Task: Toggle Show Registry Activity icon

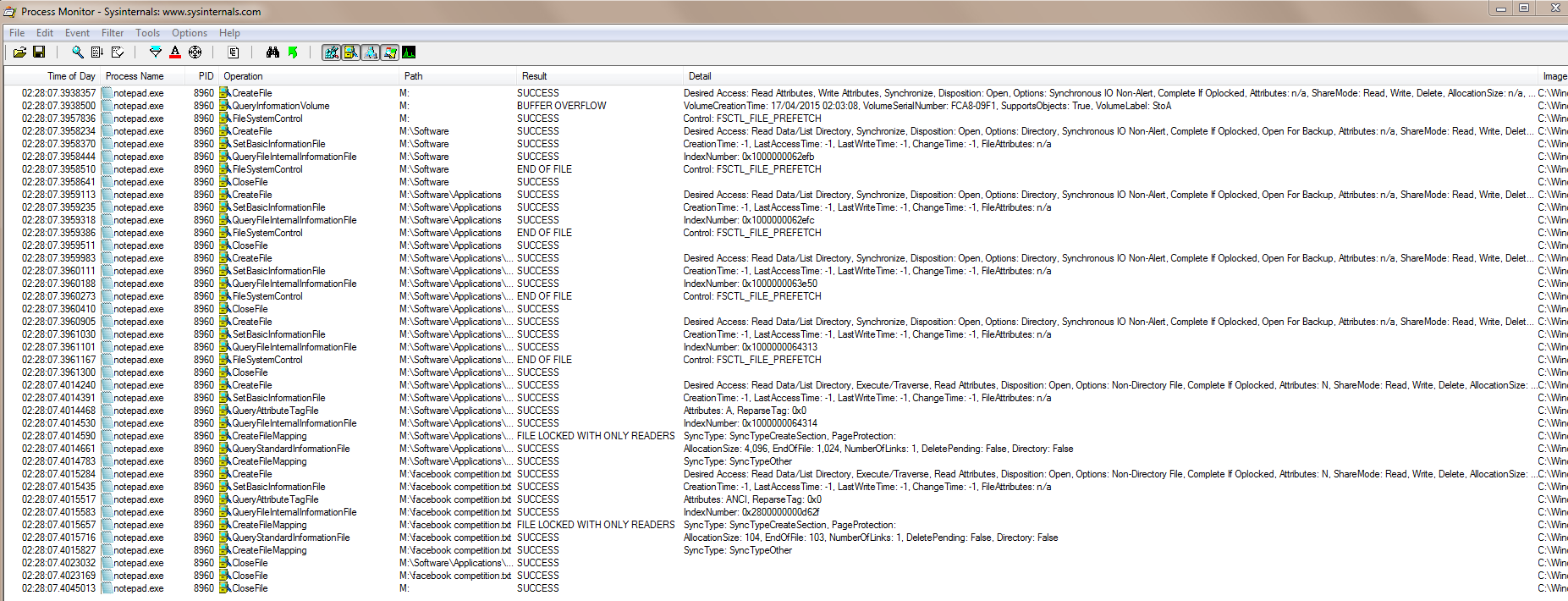Action: click(x=332, y=52)
